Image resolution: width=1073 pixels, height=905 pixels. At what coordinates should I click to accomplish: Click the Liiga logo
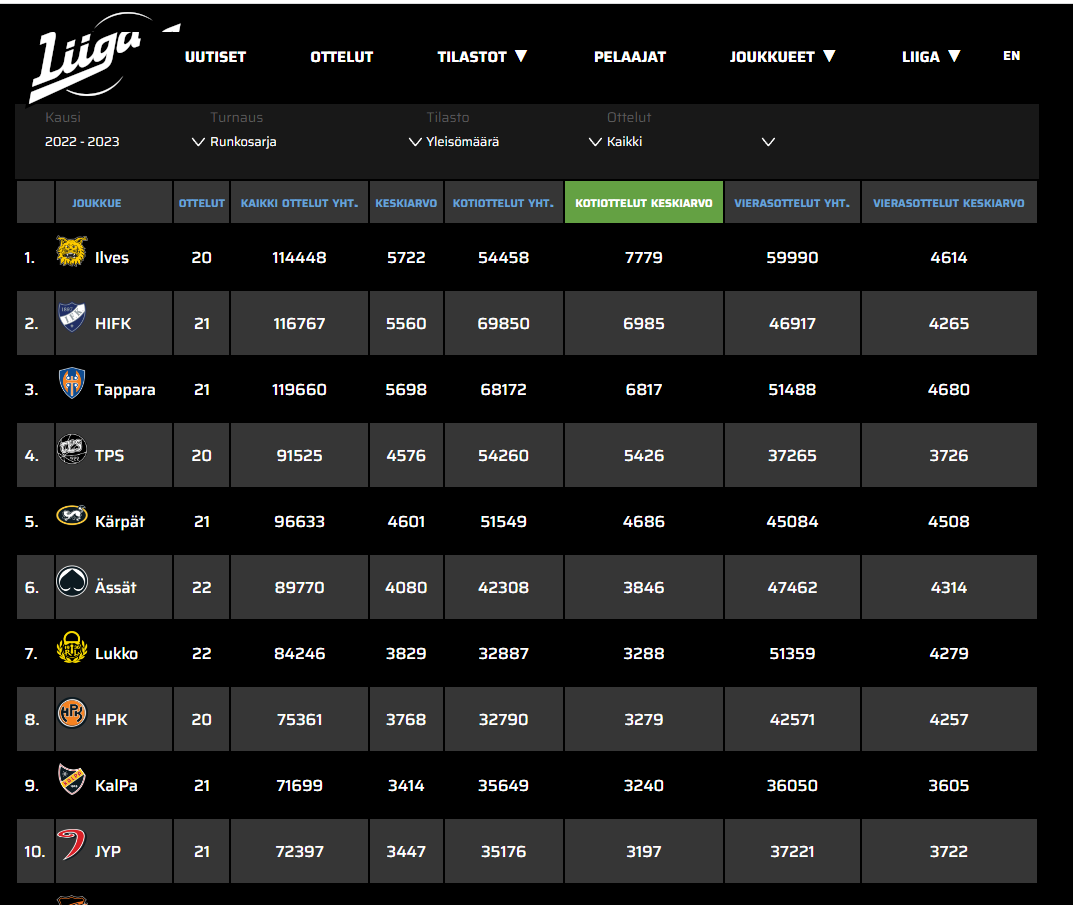pyautogui.click(x=103, y=58)
